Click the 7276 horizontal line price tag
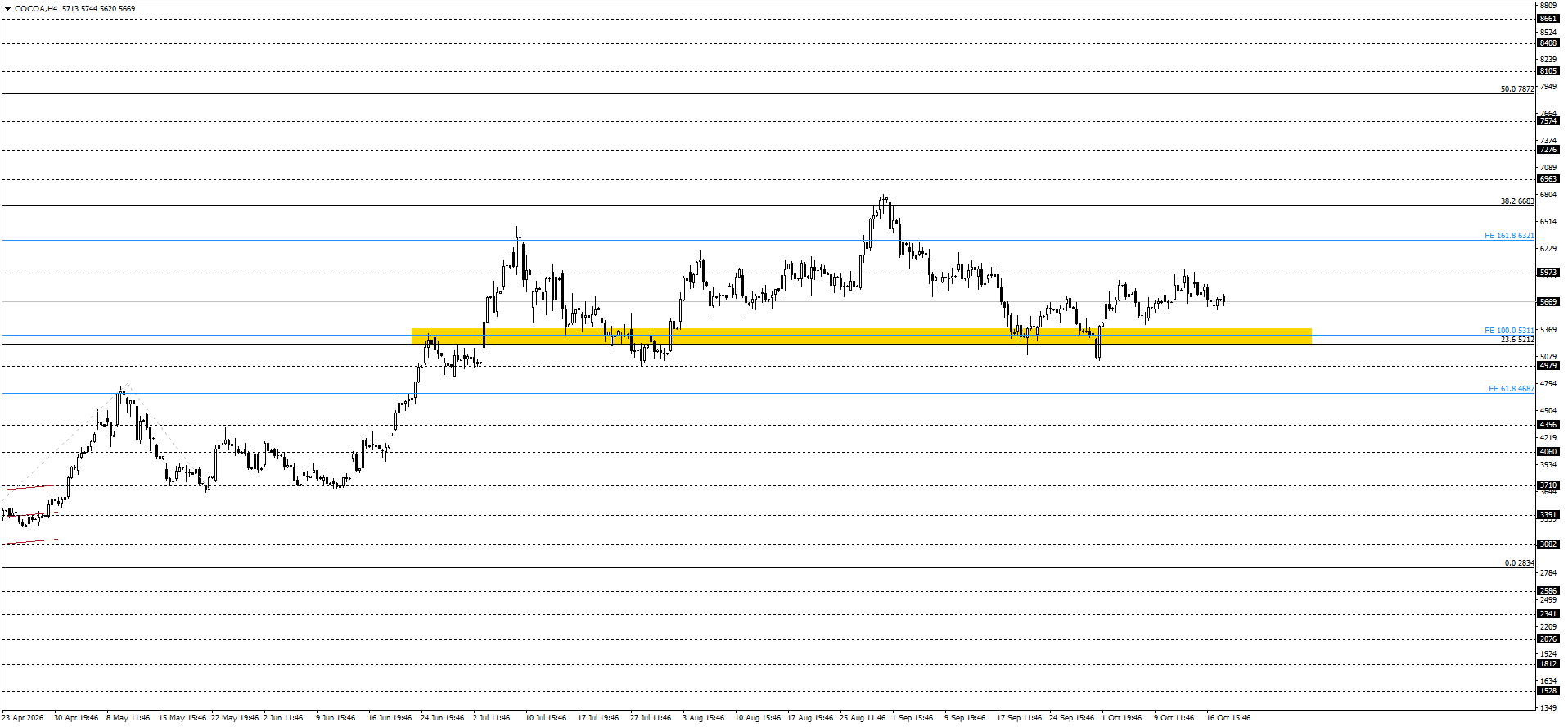 [1548, 150]
